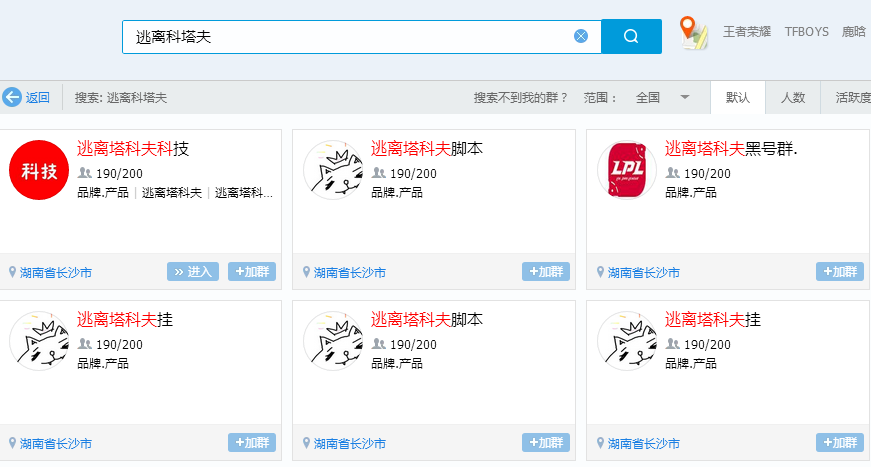The width and height of the screenshot is (871, 467).
Task: Open group 逃离塔科夫黑号群.
Action: tap(731, 149)
